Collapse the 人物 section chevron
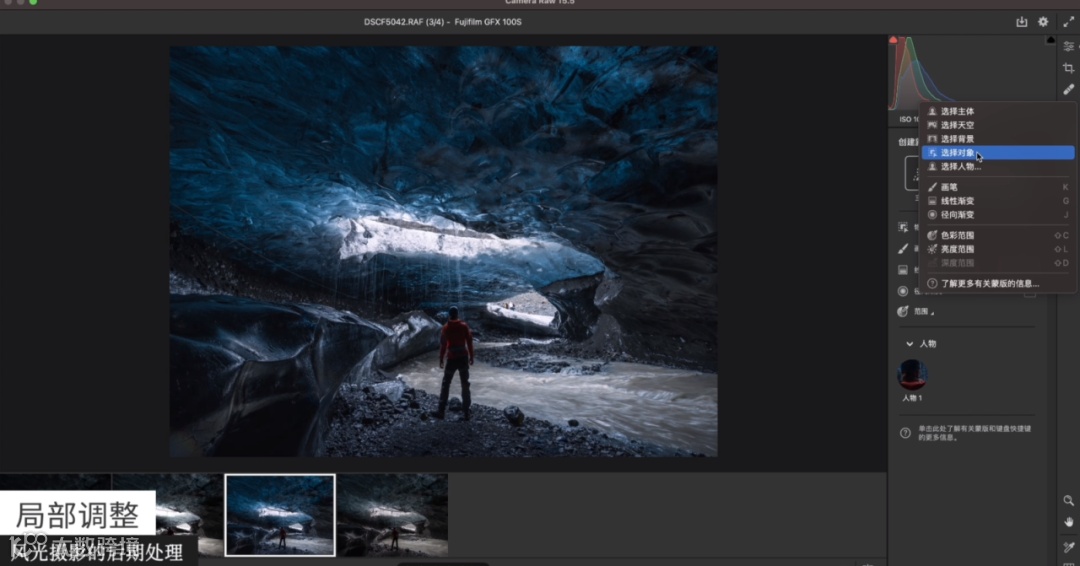 (909, 344)
